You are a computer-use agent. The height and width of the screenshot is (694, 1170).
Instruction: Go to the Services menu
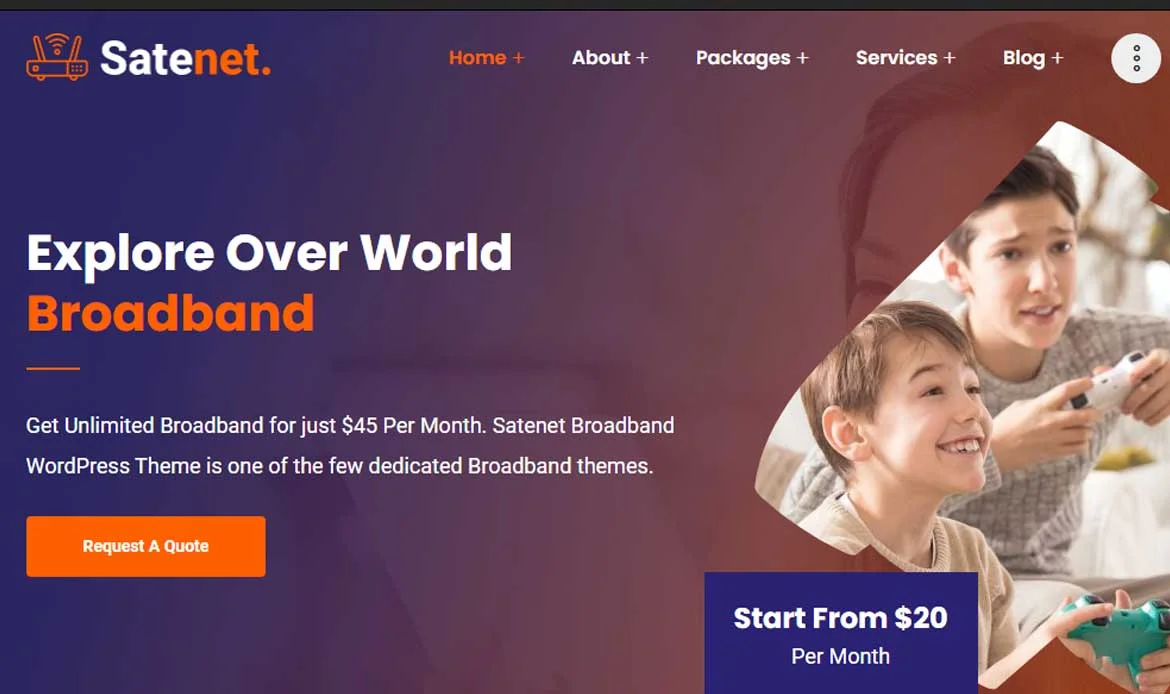pyautogui.click(x=896, y=57)
